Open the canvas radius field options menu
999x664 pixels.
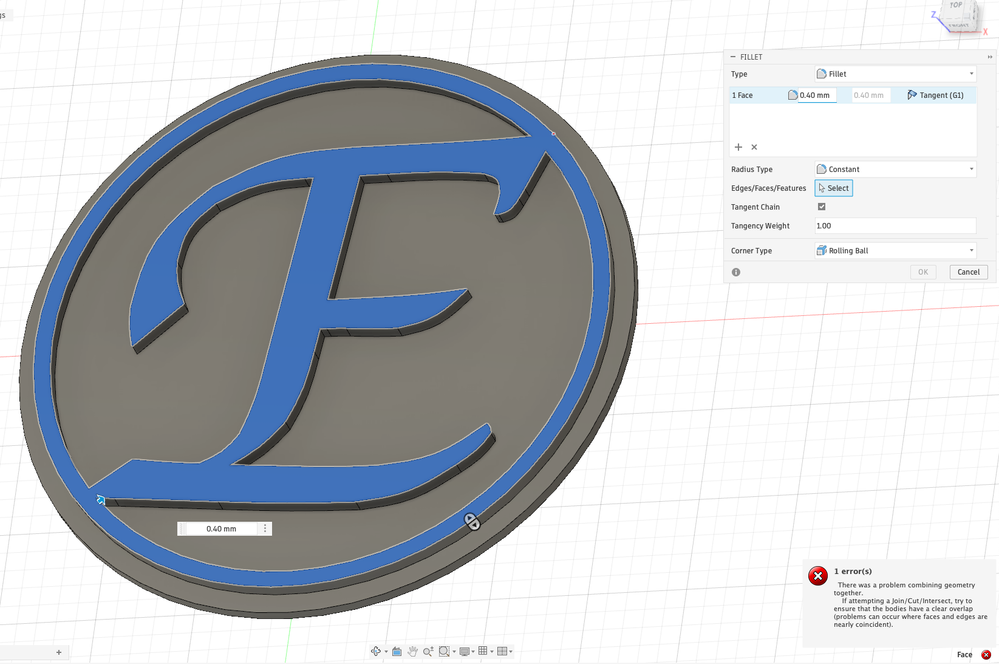(265, 529)
